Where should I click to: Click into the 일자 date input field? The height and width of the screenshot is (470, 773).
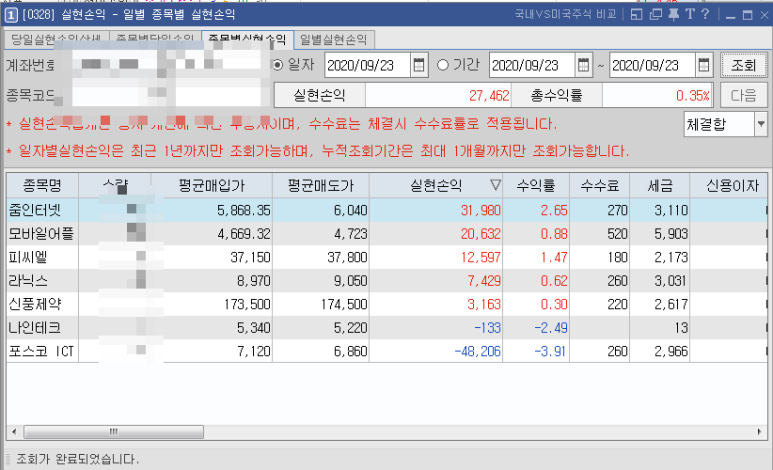(367, 65)
